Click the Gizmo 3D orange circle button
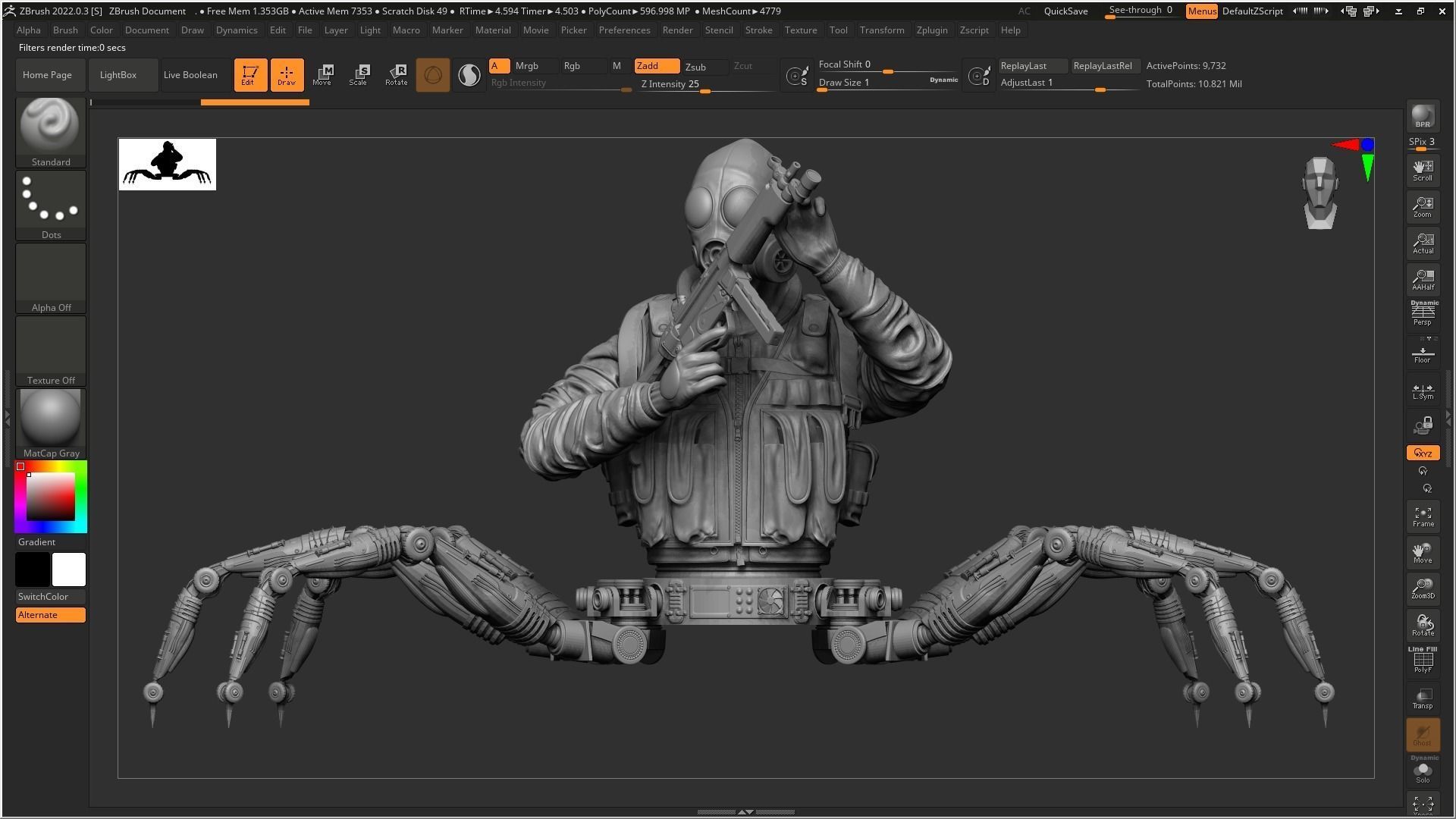The width and height of the screenshot is (1456, 819). [x=432, y=74]
